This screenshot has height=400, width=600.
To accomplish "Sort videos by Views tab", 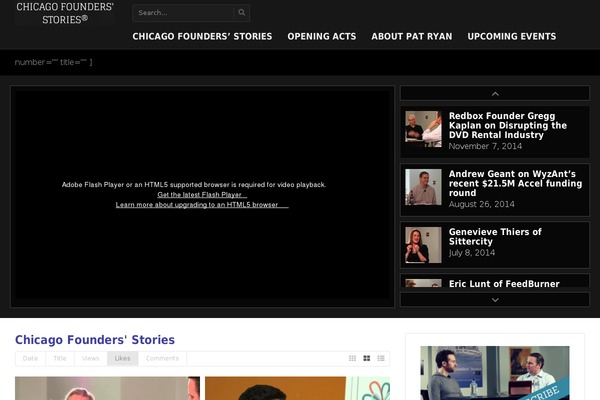I will 90,358.
